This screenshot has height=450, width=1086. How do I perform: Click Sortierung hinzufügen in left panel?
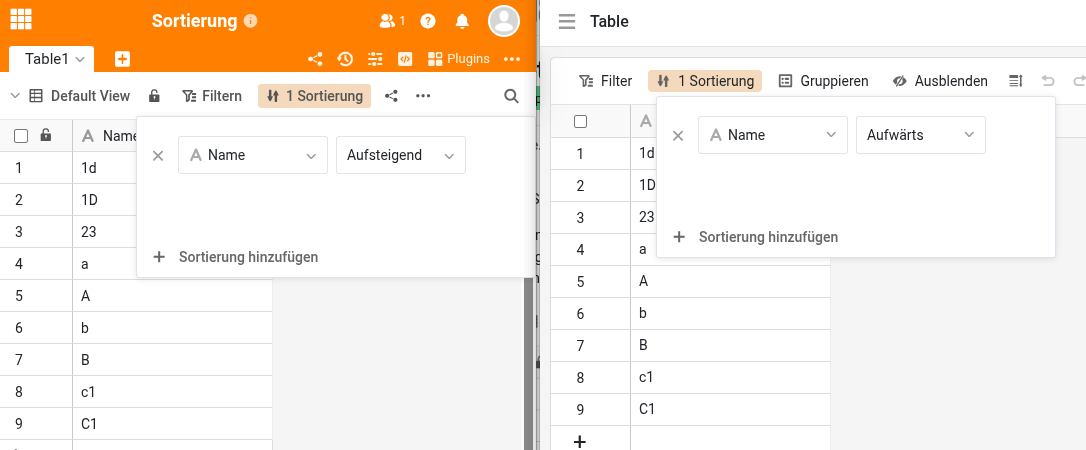(x=236, y=257)
